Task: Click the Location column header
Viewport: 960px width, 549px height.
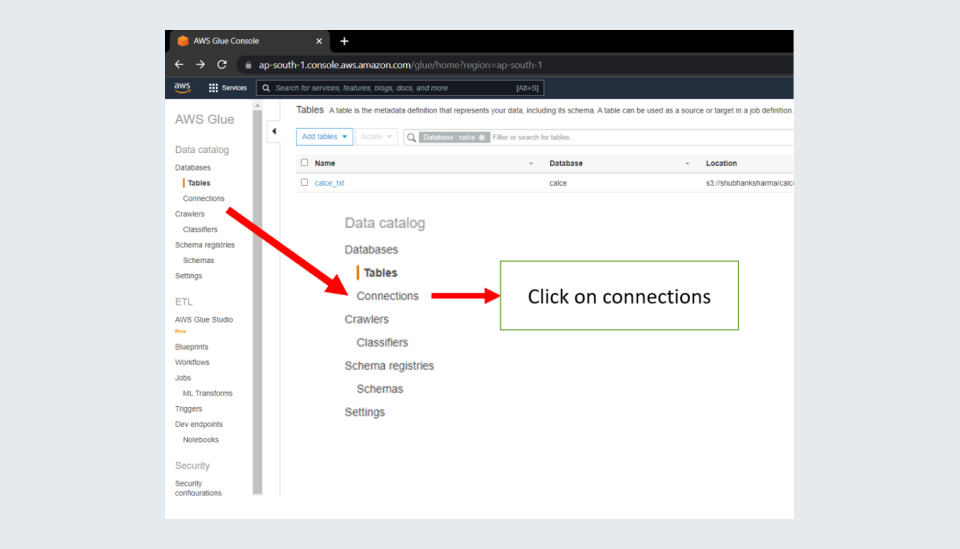Action: point(721,163)
